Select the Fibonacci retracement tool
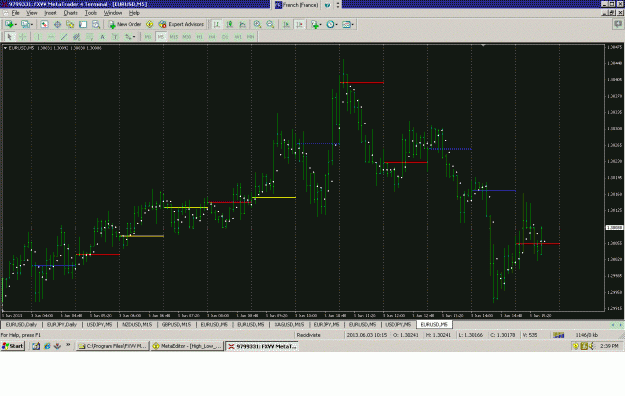The width and height of the screenshot is (625, 396). pyautogui.click(x=90, y=37)
